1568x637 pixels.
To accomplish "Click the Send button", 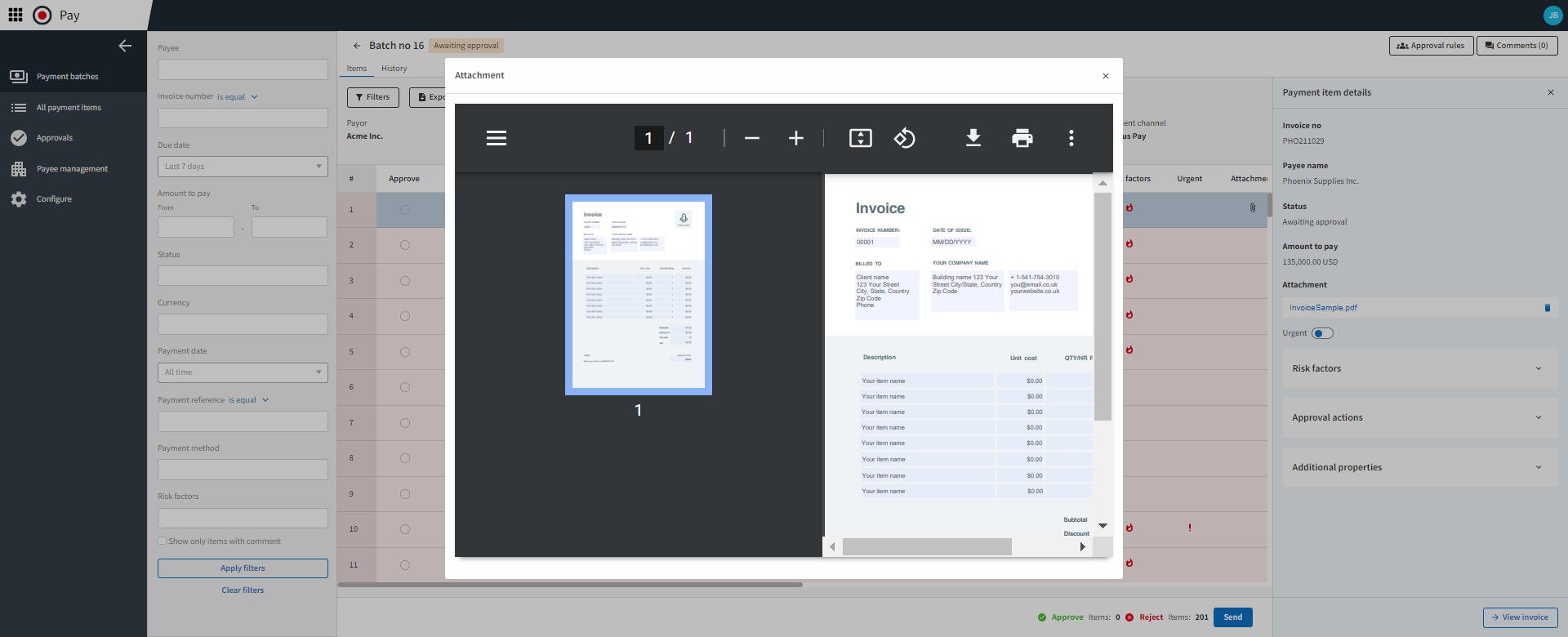I will pyautogui.click(x=1232, y=617).
